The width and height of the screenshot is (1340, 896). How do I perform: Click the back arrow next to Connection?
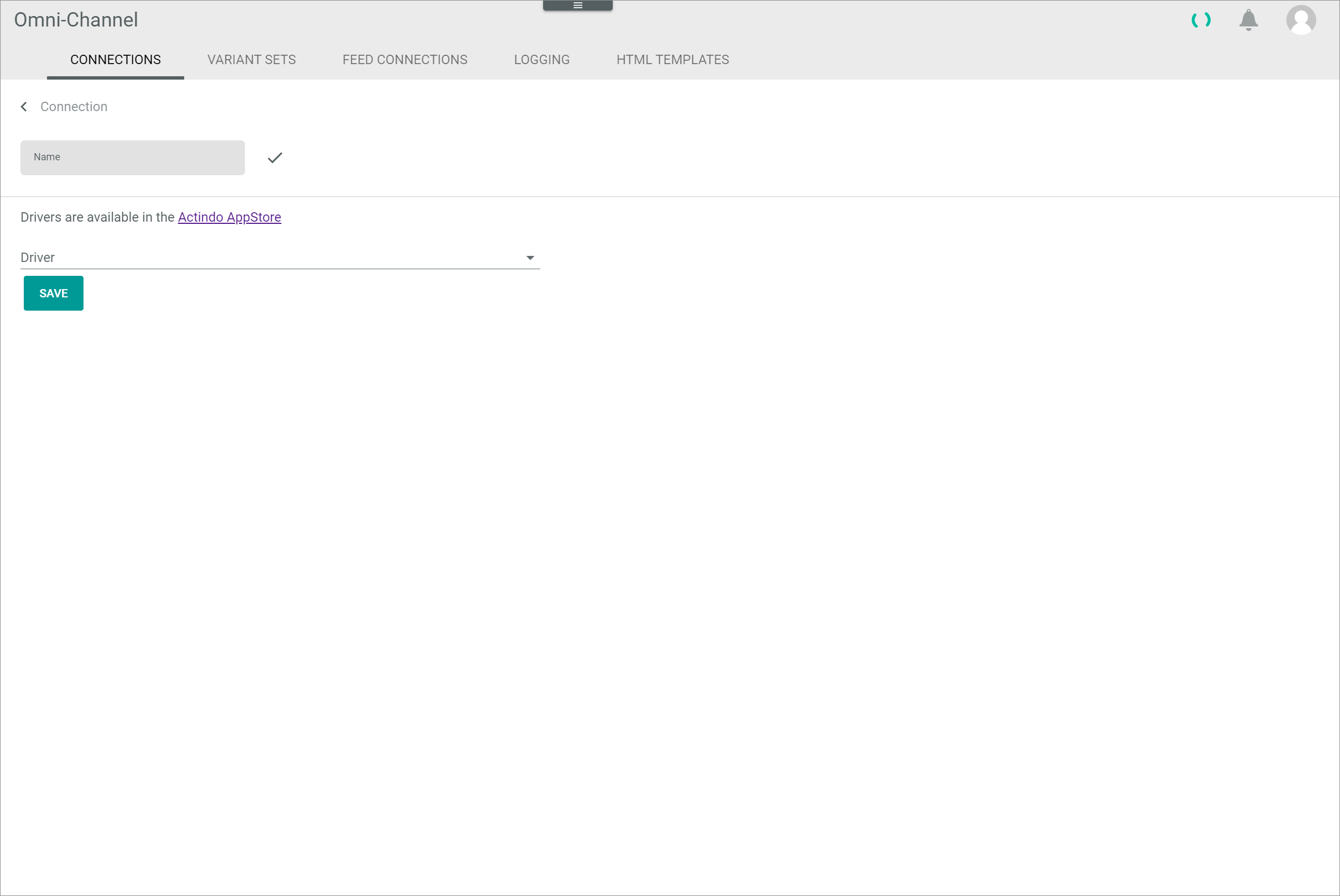[x=24, y=107]
